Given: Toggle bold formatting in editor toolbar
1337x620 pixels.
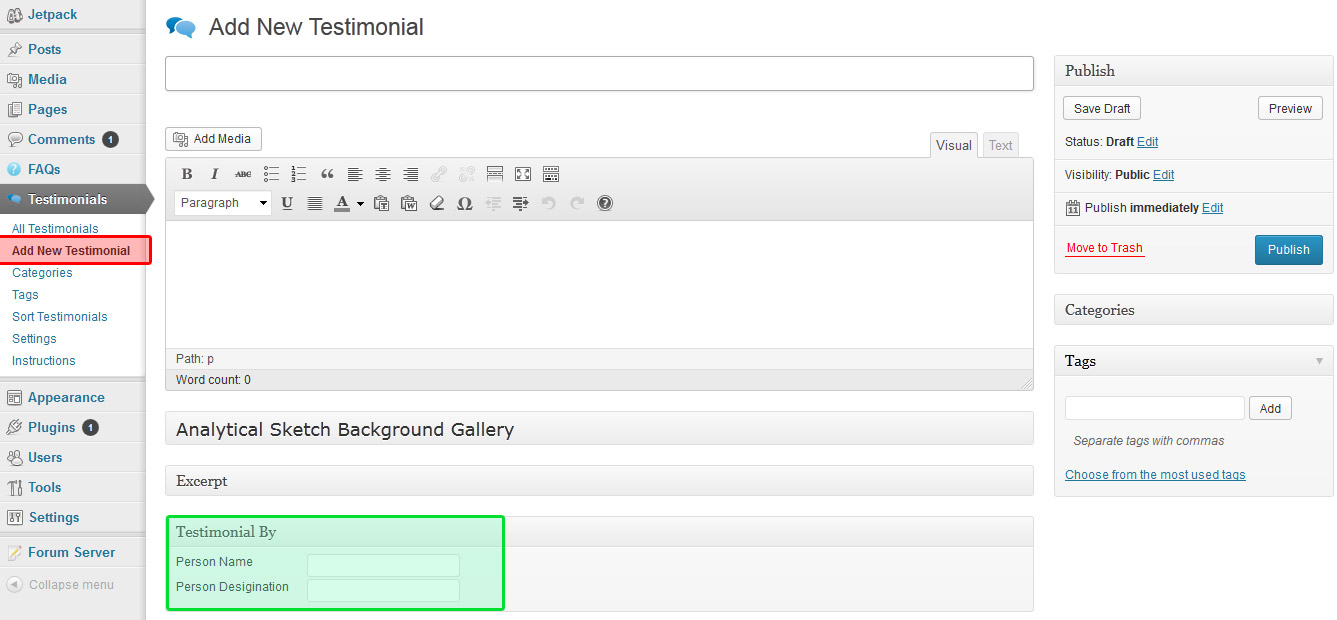Looking at the screenshot, I should [187, 174].
